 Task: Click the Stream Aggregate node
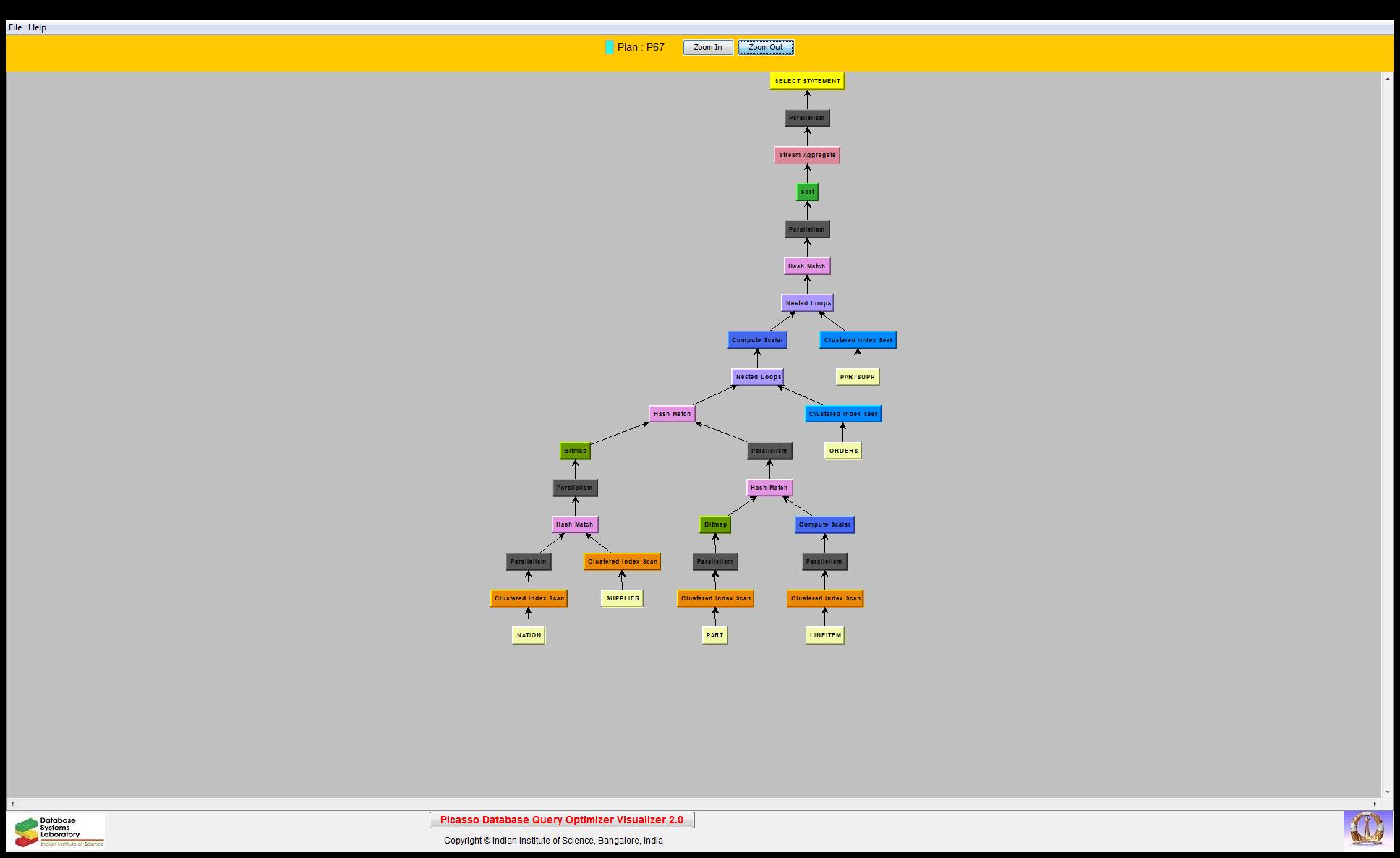(x=807, y=155)
